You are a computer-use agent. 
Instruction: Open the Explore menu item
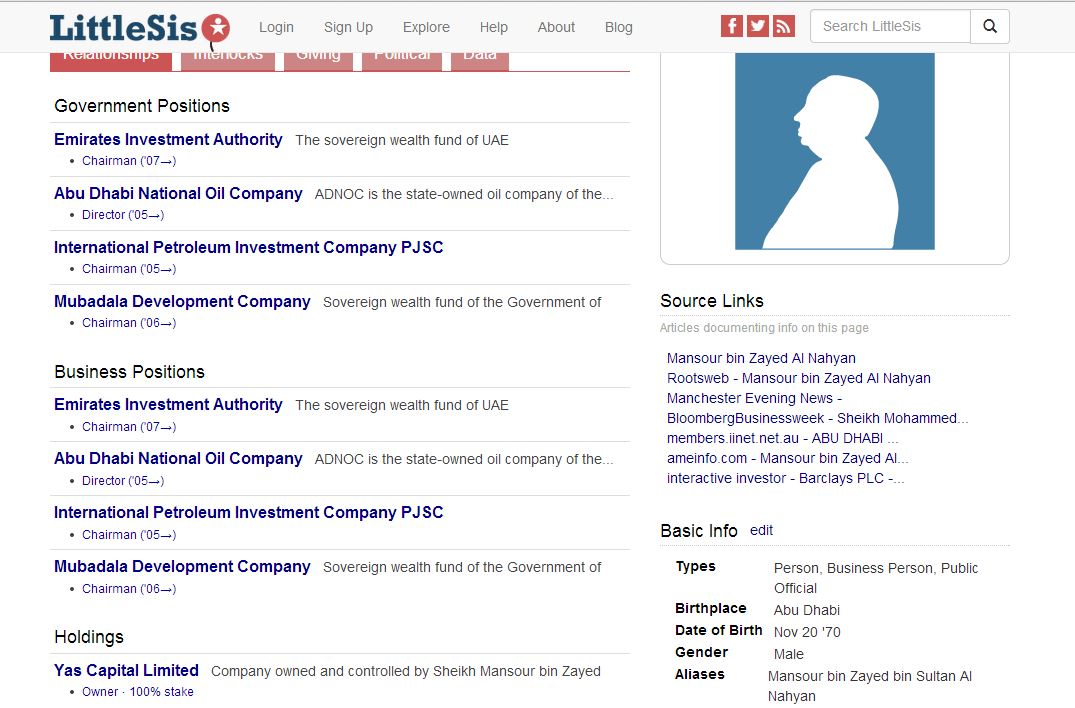click(x=426, y=27)
